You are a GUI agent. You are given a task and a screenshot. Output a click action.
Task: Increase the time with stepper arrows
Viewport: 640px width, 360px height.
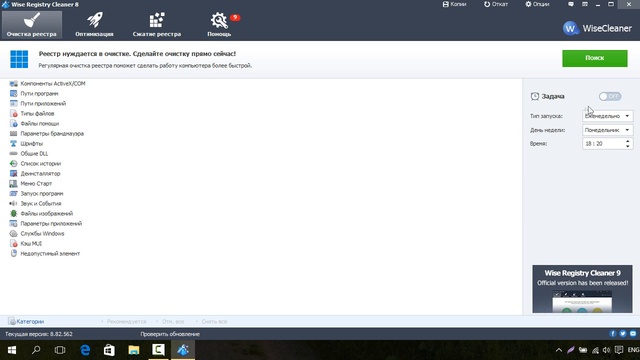628,141
